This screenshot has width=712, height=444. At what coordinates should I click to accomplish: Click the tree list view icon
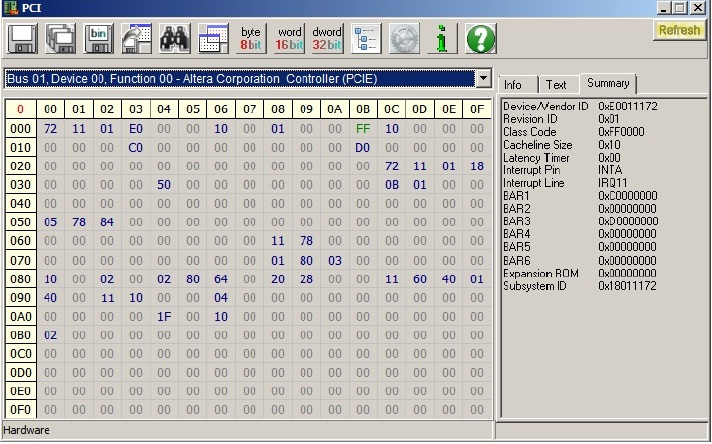pyautogui.click(x=366, y=38)
